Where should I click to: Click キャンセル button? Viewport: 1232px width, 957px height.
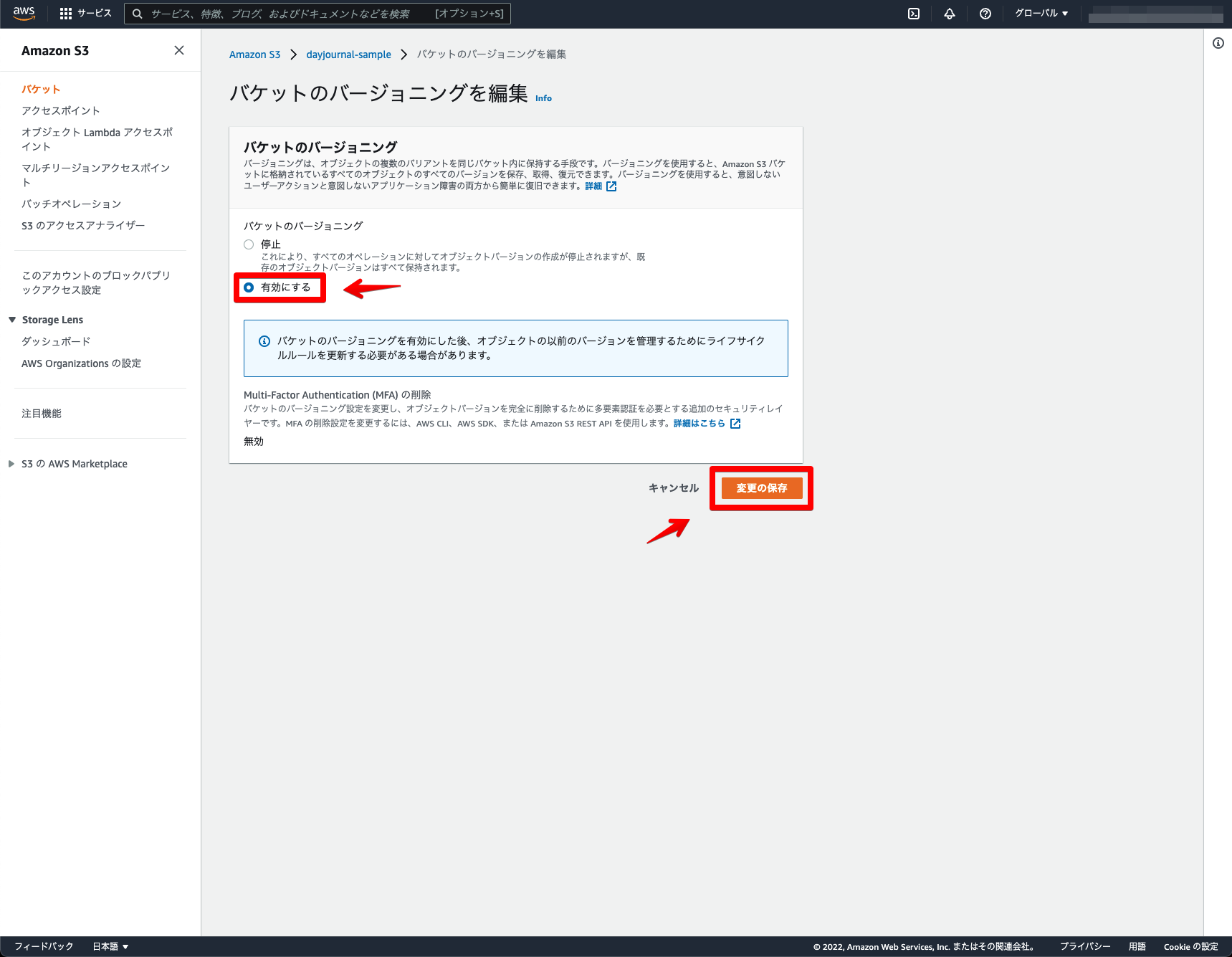click(x=674, y=488)
